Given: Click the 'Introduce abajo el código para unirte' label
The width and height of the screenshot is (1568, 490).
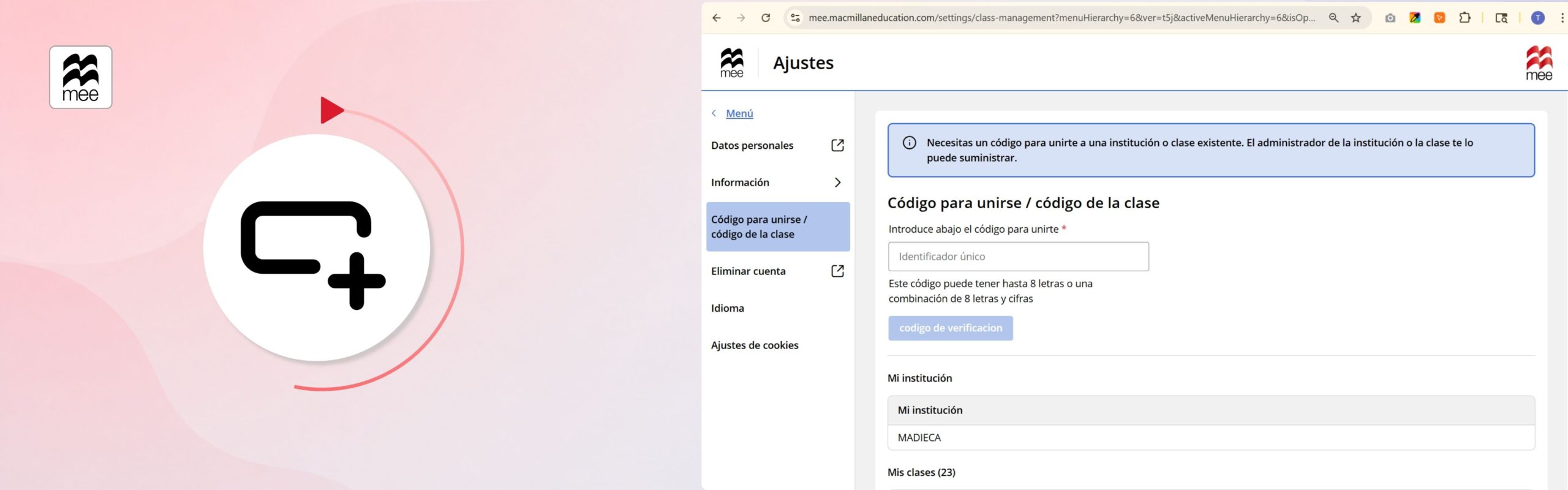Looking at the screenshot, I should click(x=973, y=229).
